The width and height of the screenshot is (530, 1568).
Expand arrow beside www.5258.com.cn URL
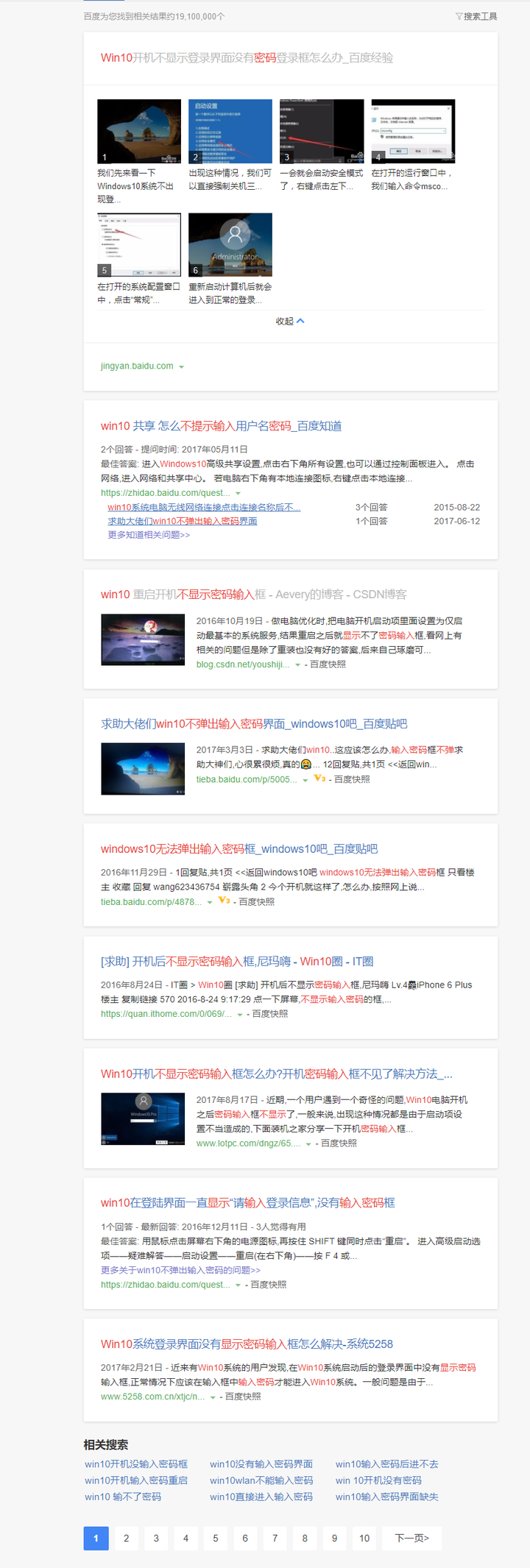213,1397
